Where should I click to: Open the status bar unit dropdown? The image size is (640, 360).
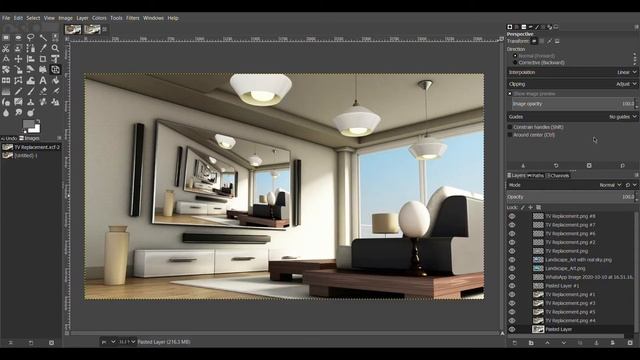click(x=108, y=342)
